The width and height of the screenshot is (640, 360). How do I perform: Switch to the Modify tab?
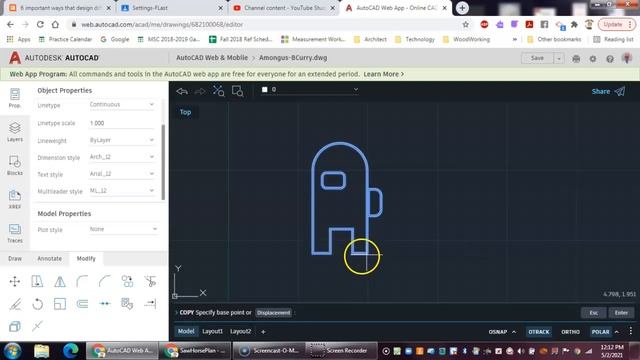pyautogui.click(x=86, y=258)
